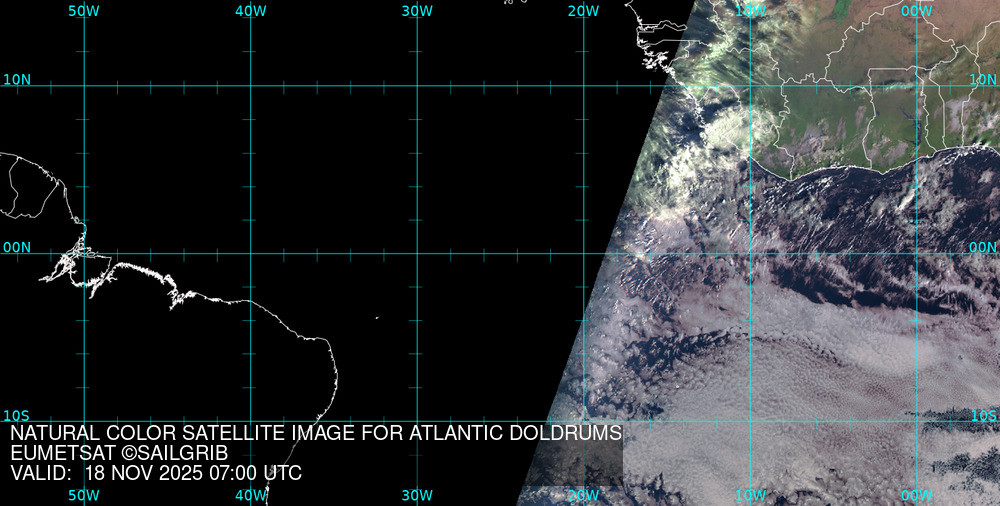Click grid intersection of 40W and 10N
This screenshot has width=1000, height=506.
tap(250, 86)
